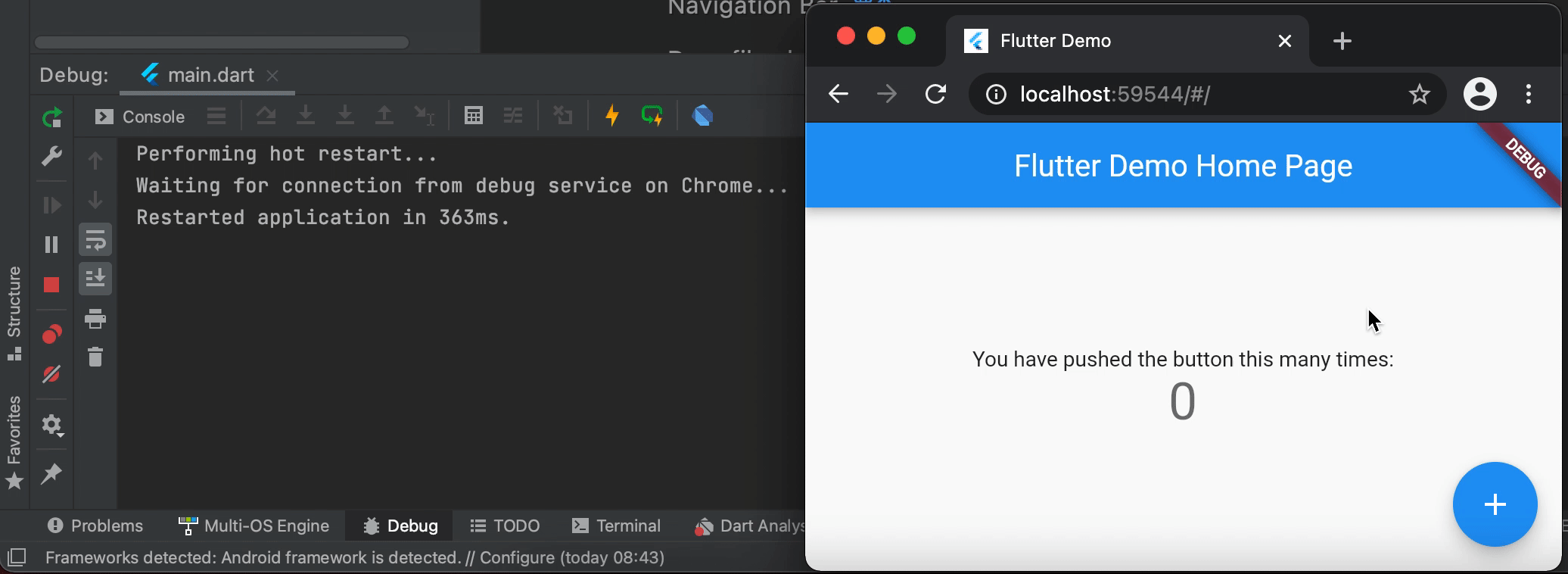1568x574 pixels.
Task: Click the tool window toggle icon in status bar
Action: coord(17,558)
